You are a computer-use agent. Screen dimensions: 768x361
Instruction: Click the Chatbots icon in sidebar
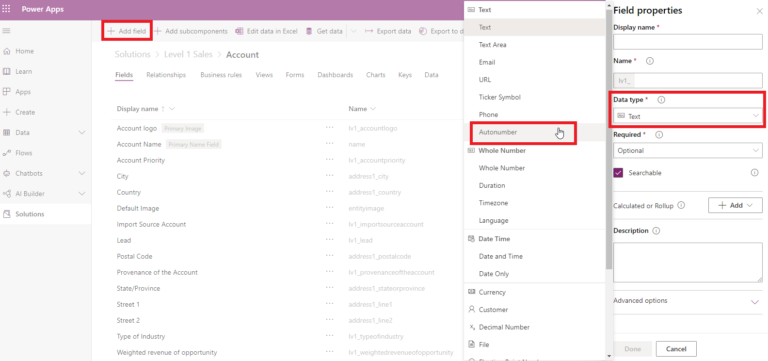(6, 173)
